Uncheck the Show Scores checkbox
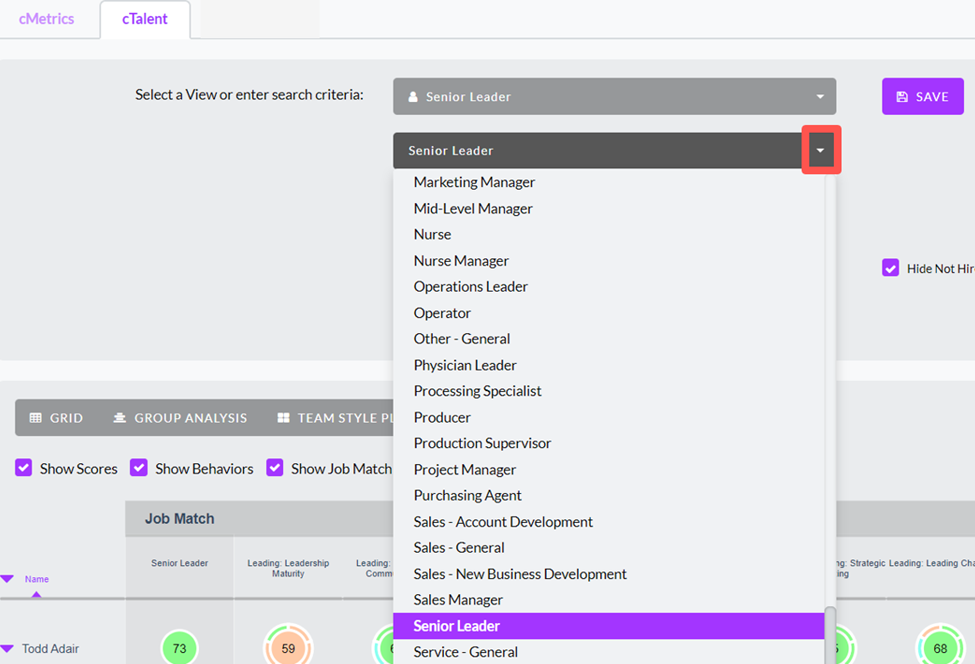This screenshot has width=975, height=664. coord(23,468)
